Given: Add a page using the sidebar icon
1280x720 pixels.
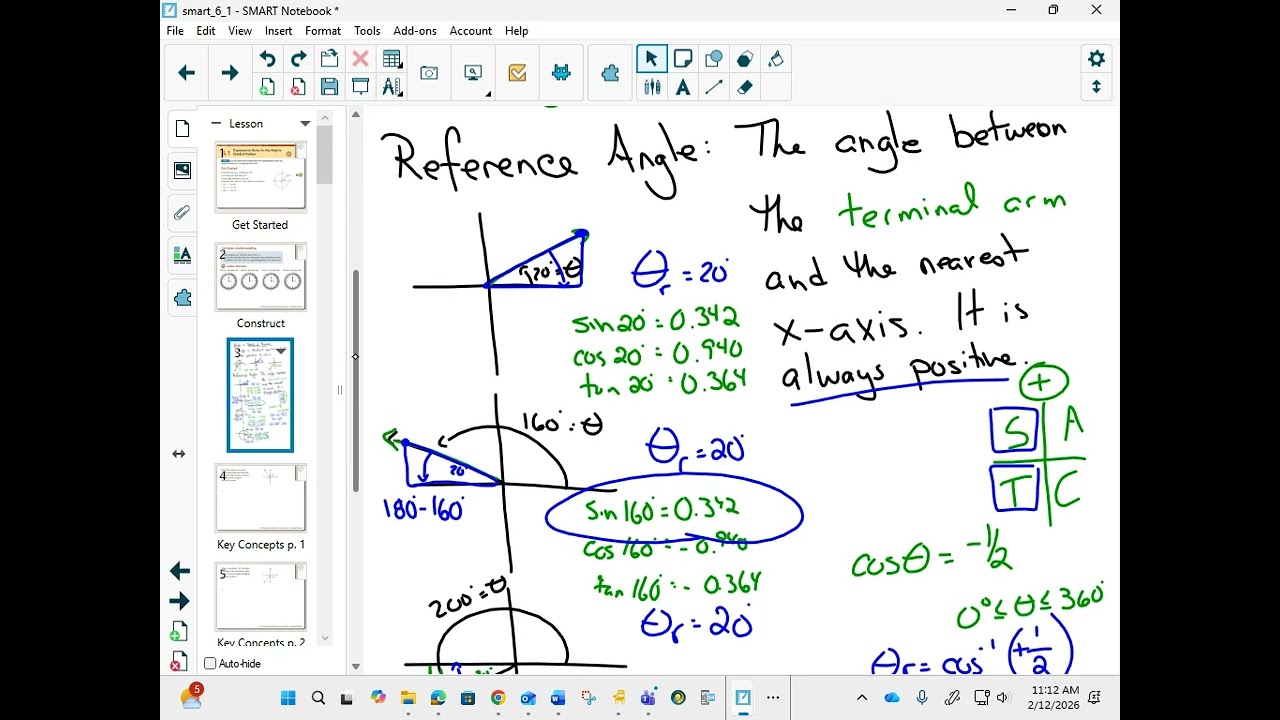Looking at the screenshot, I should tap(178, 632).
